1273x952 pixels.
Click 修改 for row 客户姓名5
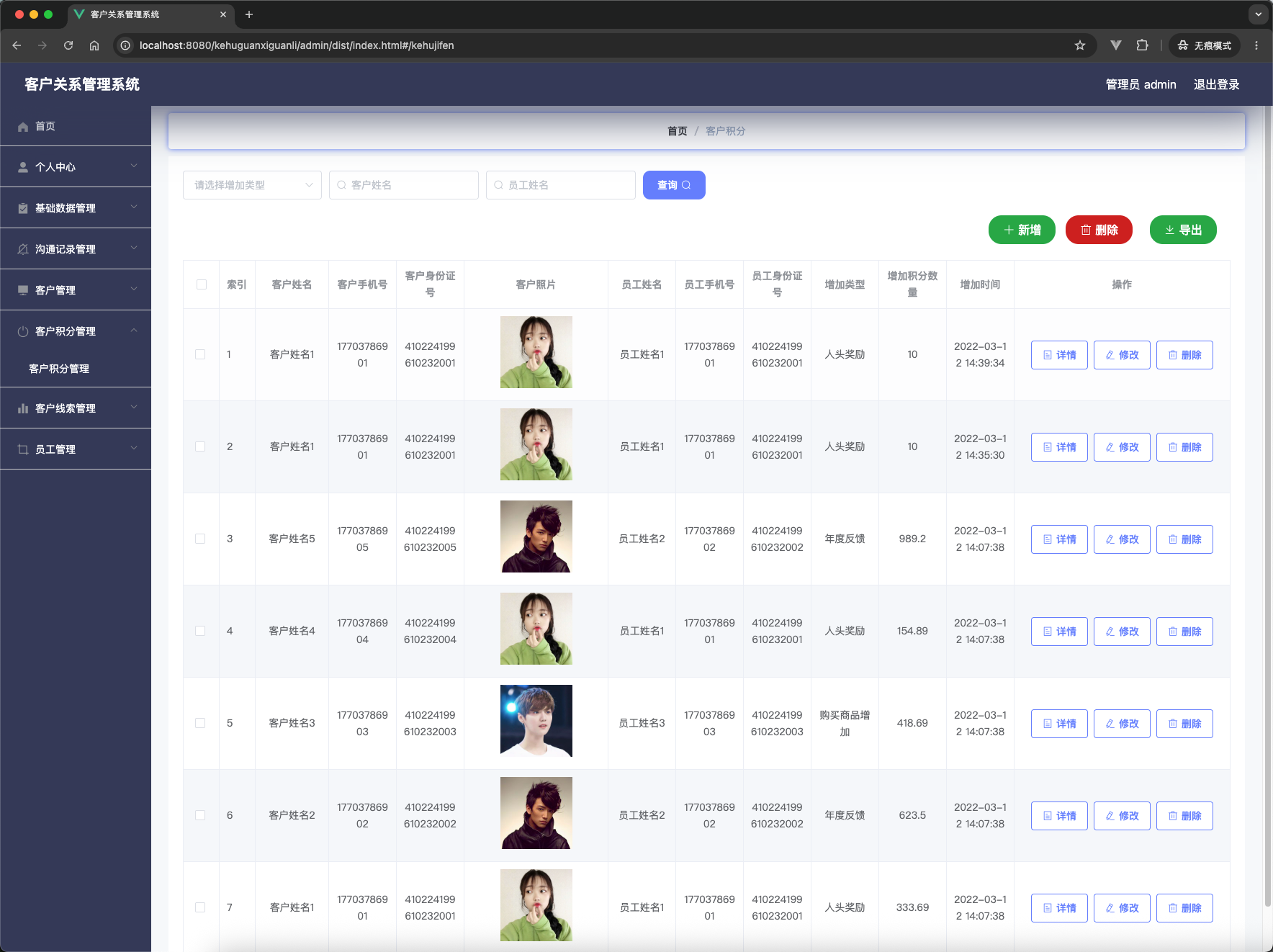click(1122, 539)
